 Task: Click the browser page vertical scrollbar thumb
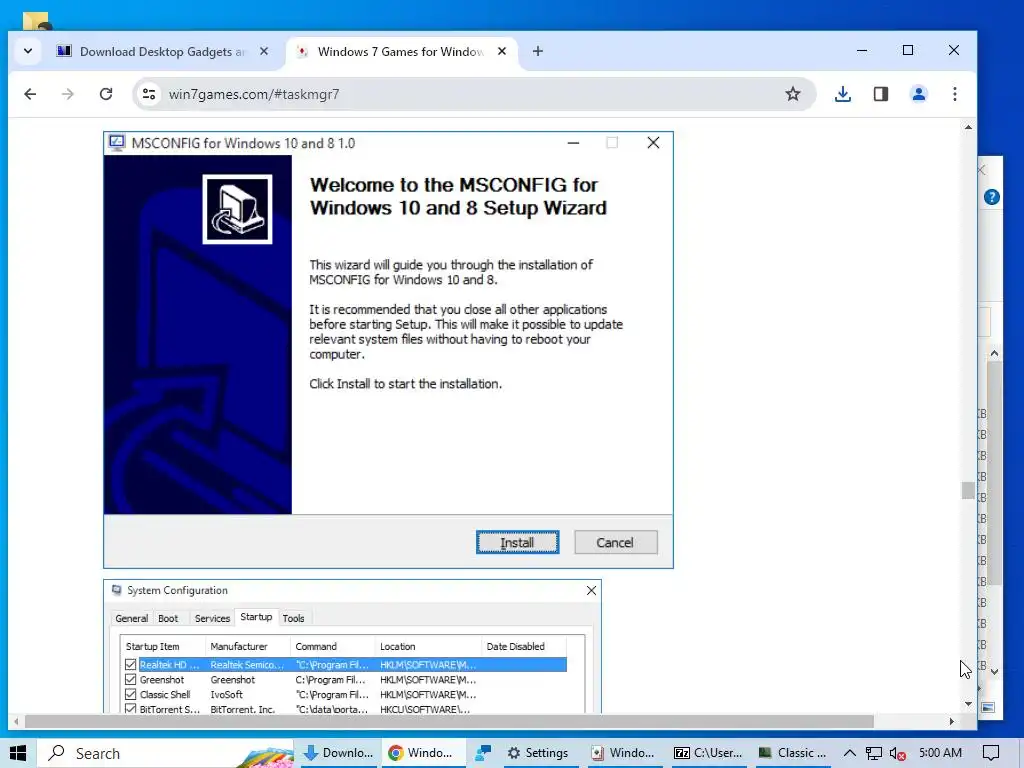[x=968, y=490]
